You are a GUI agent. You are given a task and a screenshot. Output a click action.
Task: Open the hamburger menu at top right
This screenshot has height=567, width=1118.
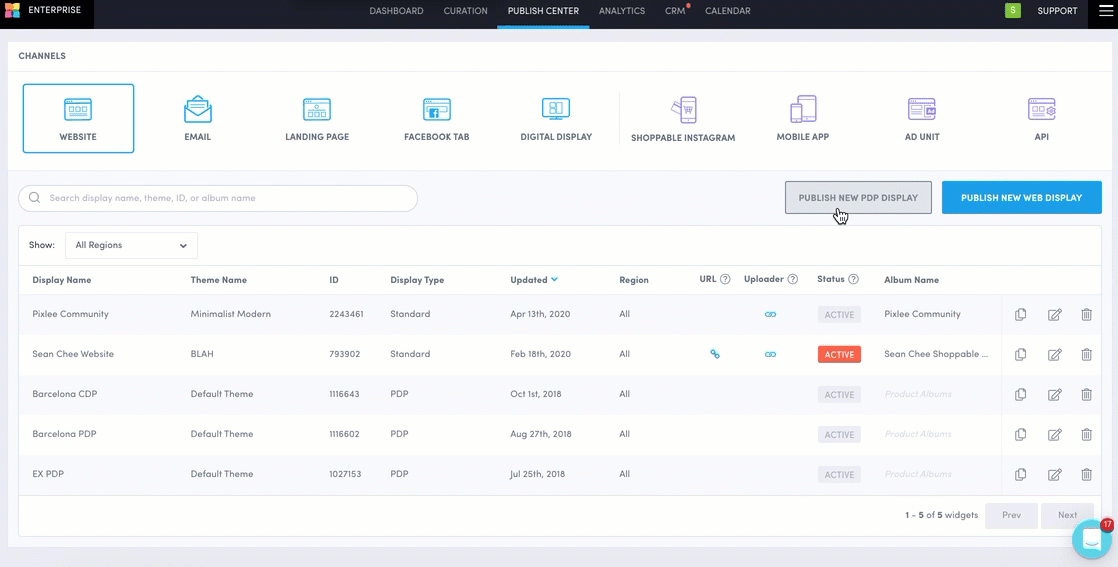click(x=1105, y=11)
